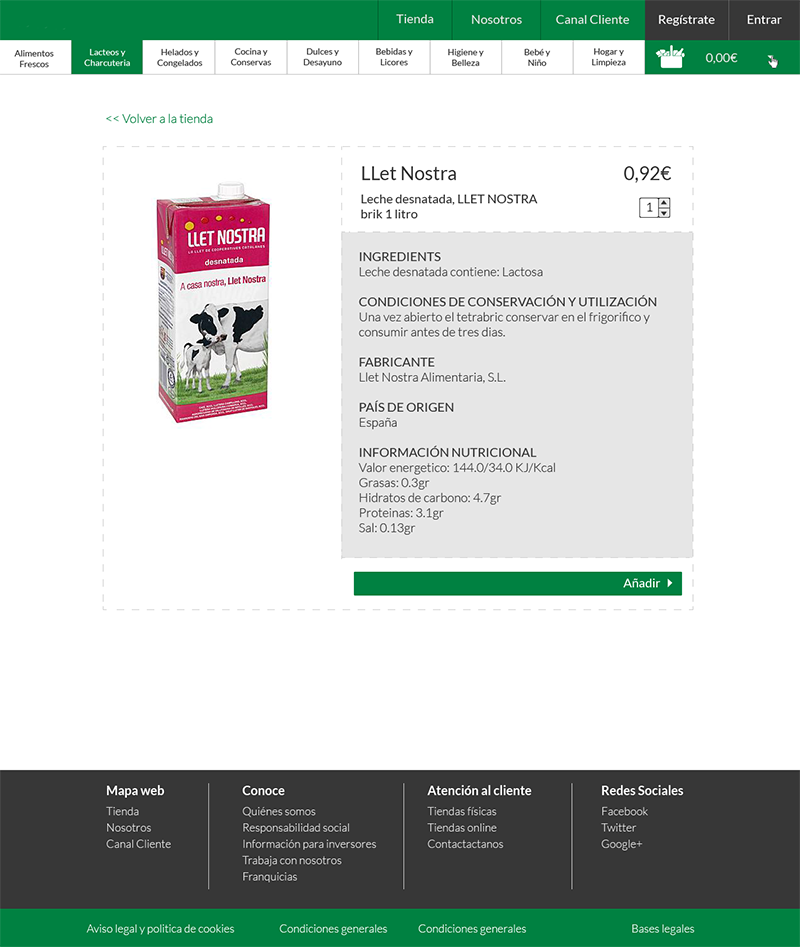800x947 pixels.
Task: Add product with Añadir button
Action: 517,583
